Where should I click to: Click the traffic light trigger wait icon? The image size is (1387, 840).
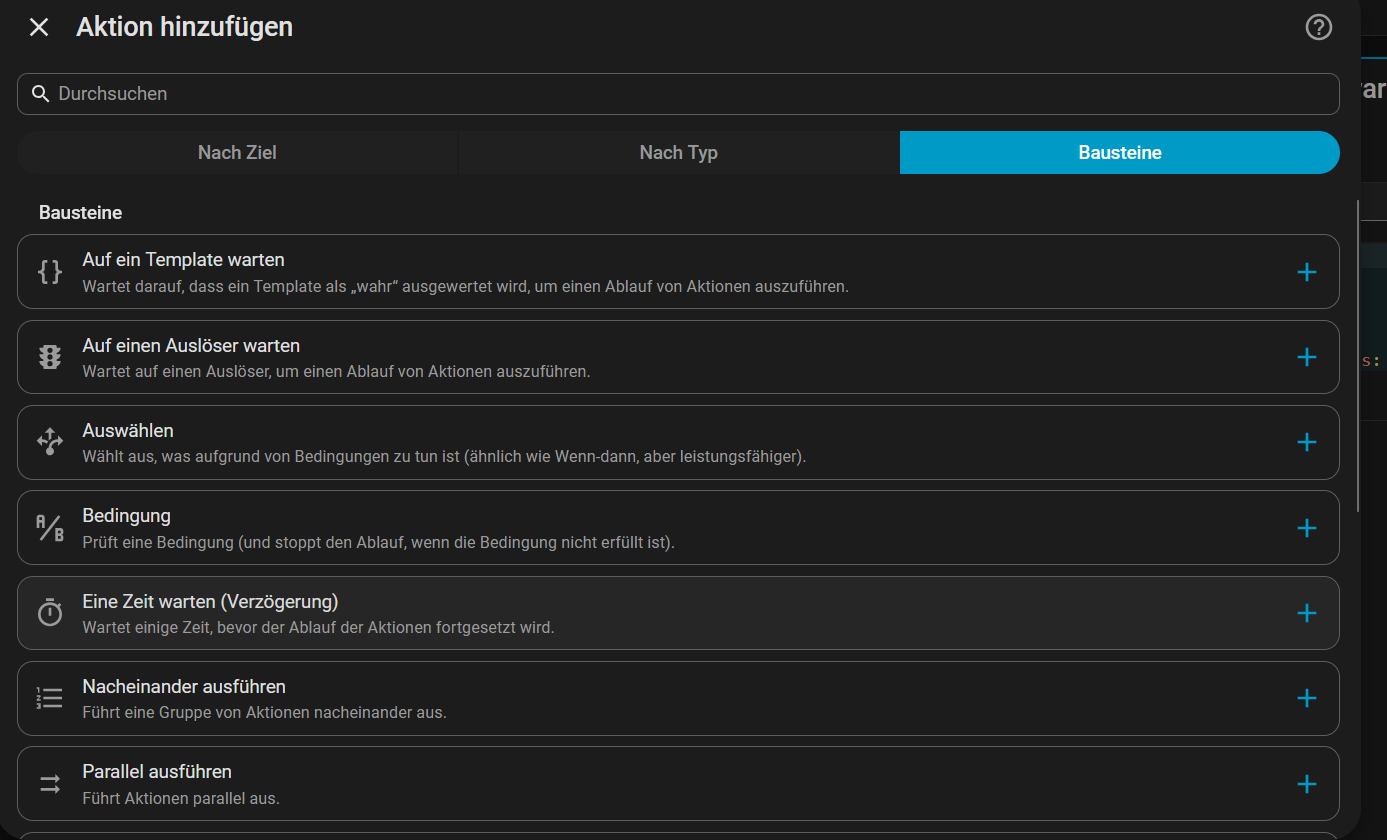point(50,357)
